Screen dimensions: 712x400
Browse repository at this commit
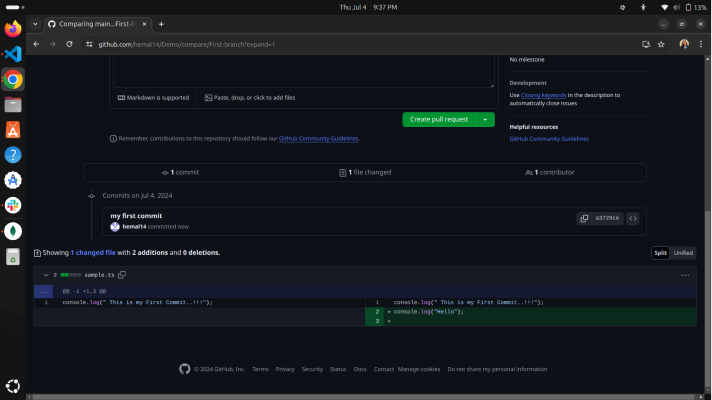(x=633, y=218)
